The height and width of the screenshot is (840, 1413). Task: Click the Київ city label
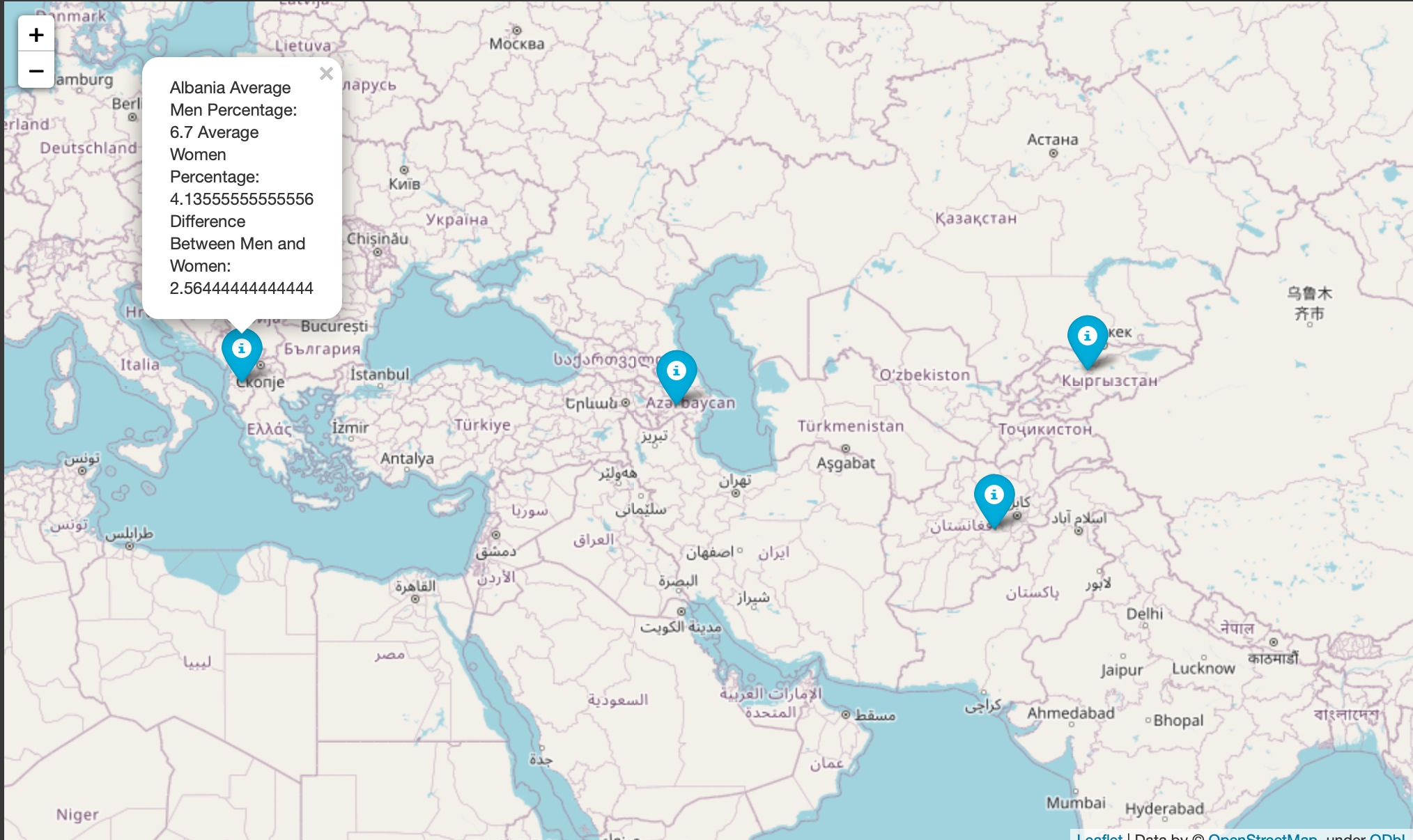coord(404,184)
